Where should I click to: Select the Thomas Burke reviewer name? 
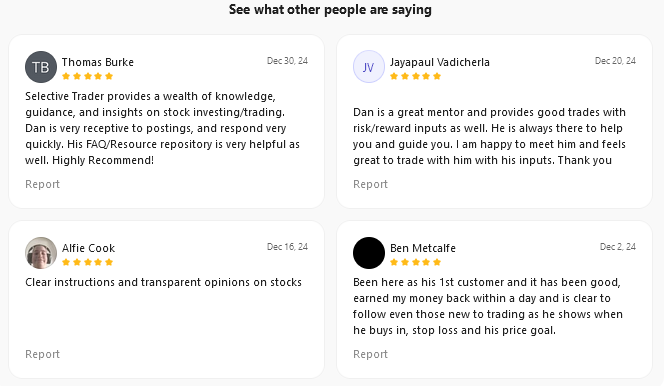coord(98,62)
